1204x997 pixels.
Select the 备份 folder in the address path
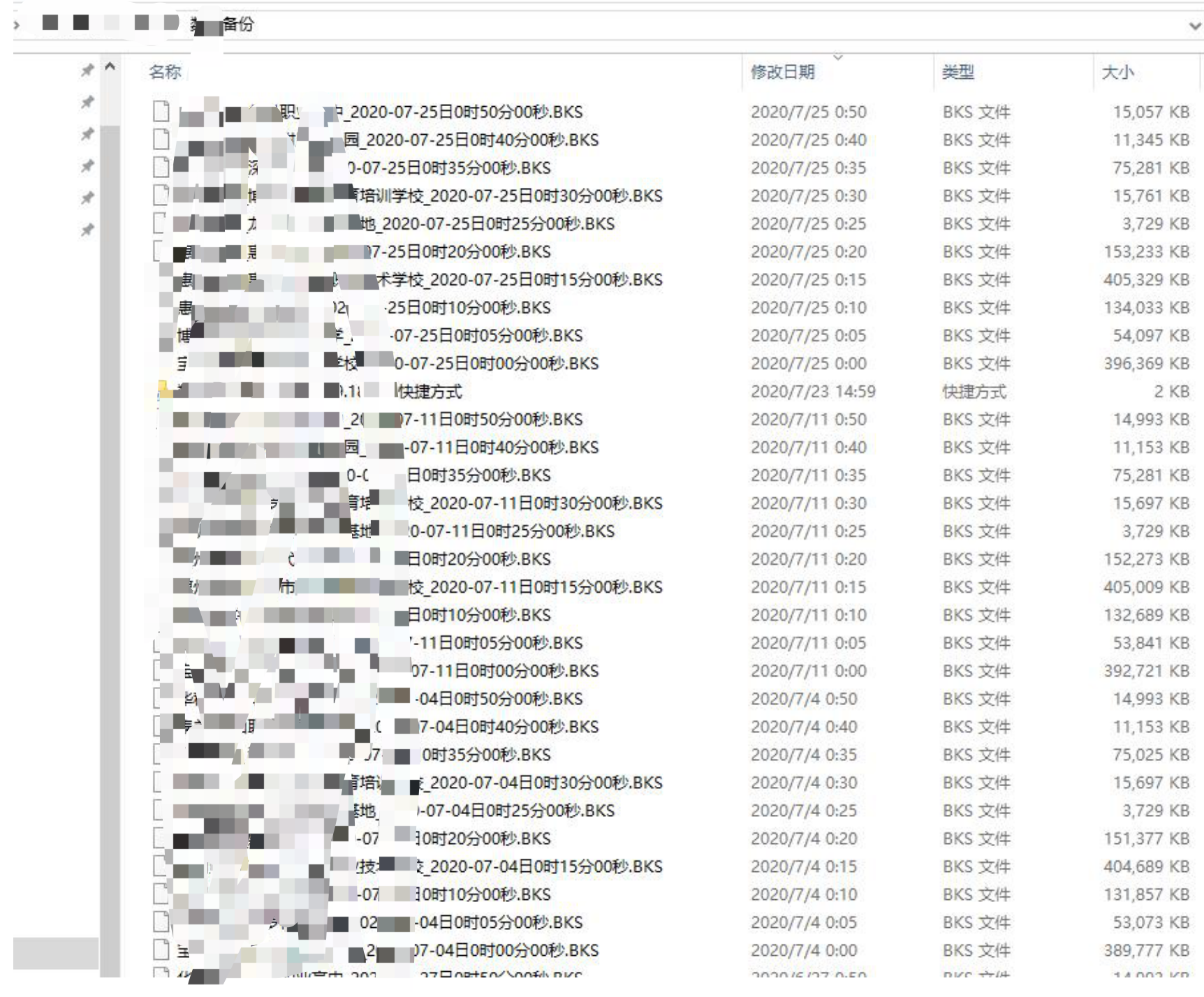[x=237, y=24]
